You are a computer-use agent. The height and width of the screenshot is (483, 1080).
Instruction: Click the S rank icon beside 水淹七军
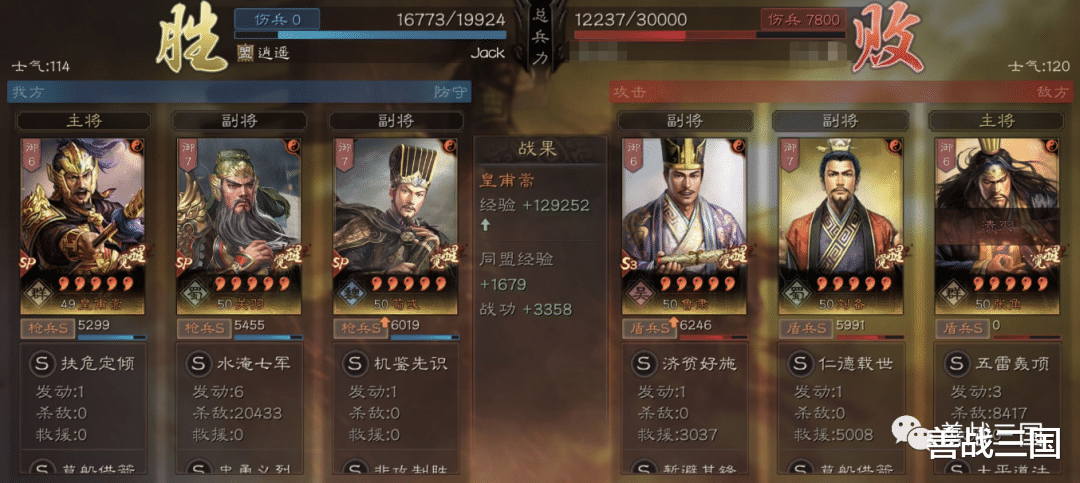(198, 363)
